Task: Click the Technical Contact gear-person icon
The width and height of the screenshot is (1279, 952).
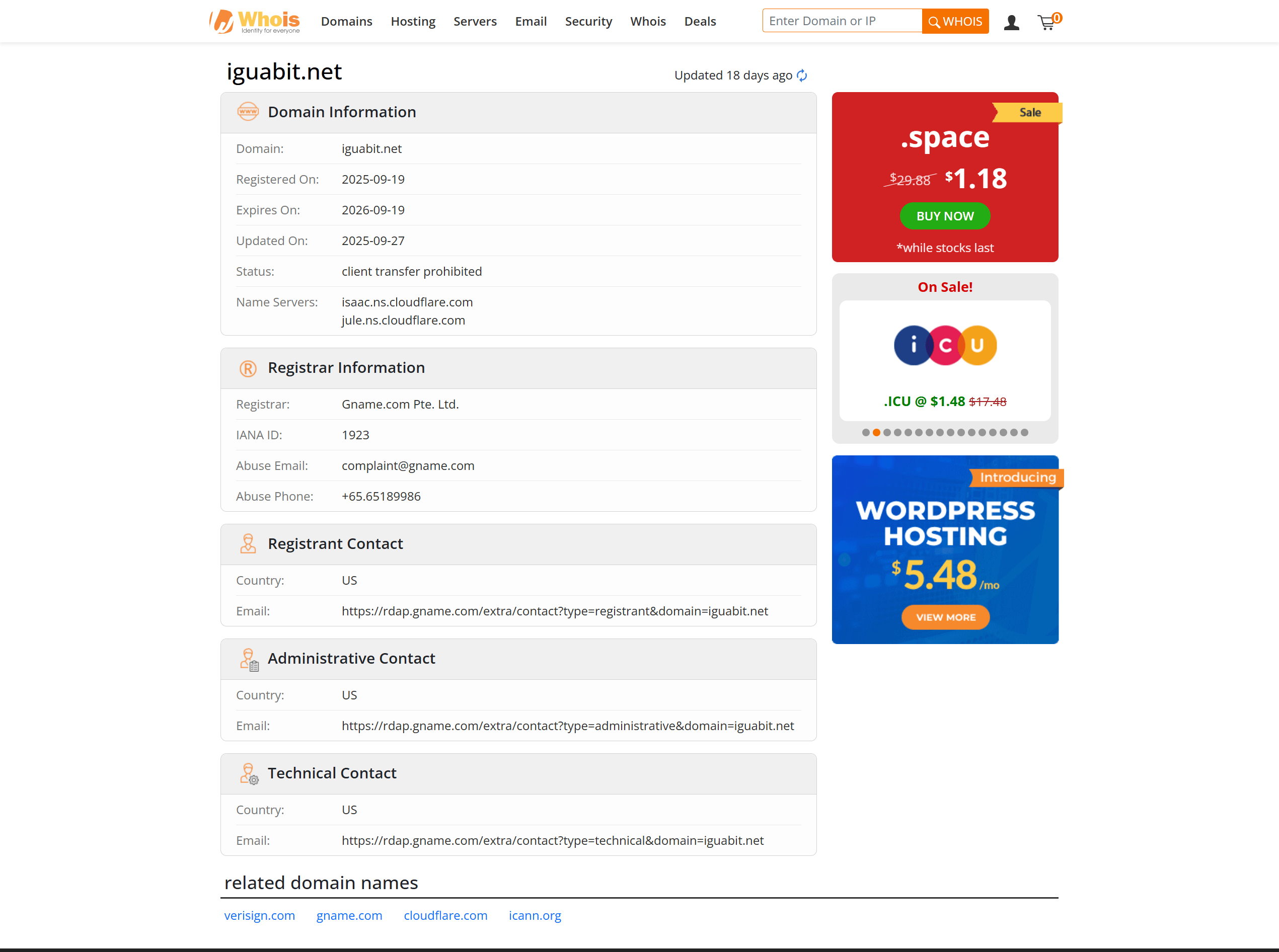Action: (x=249, y=774)
